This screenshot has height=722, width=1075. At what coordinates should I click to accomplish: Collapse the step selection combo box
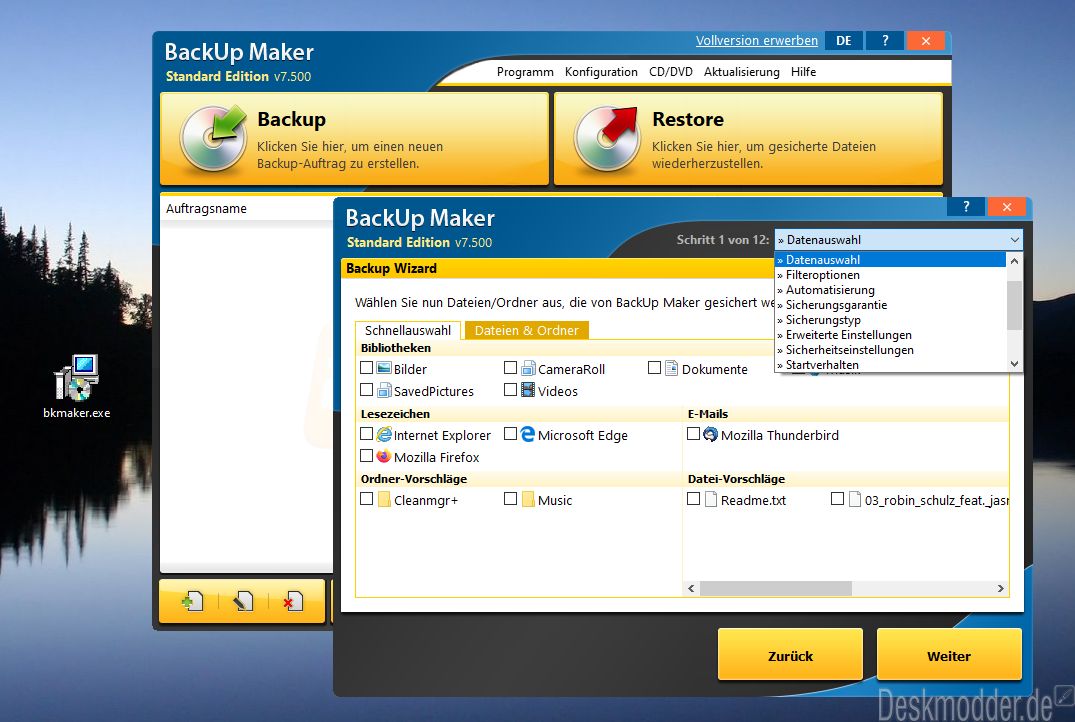(x=1015, y=240)
